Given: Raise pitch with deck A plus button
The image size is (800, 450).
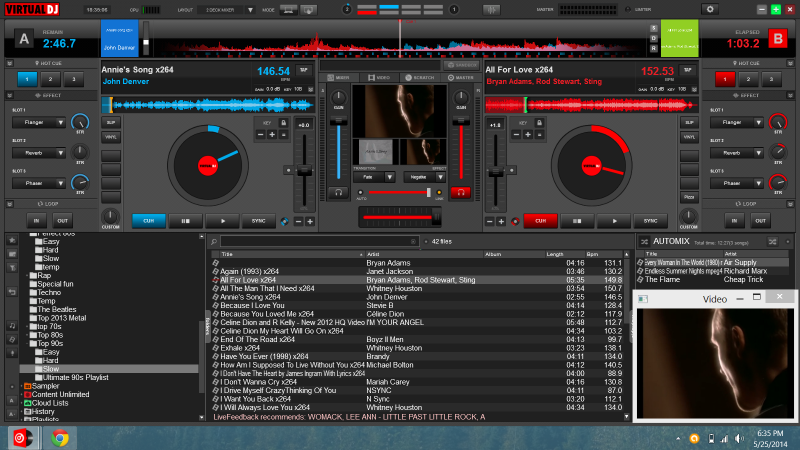Looking at the screenshot, I should point(310,221).
